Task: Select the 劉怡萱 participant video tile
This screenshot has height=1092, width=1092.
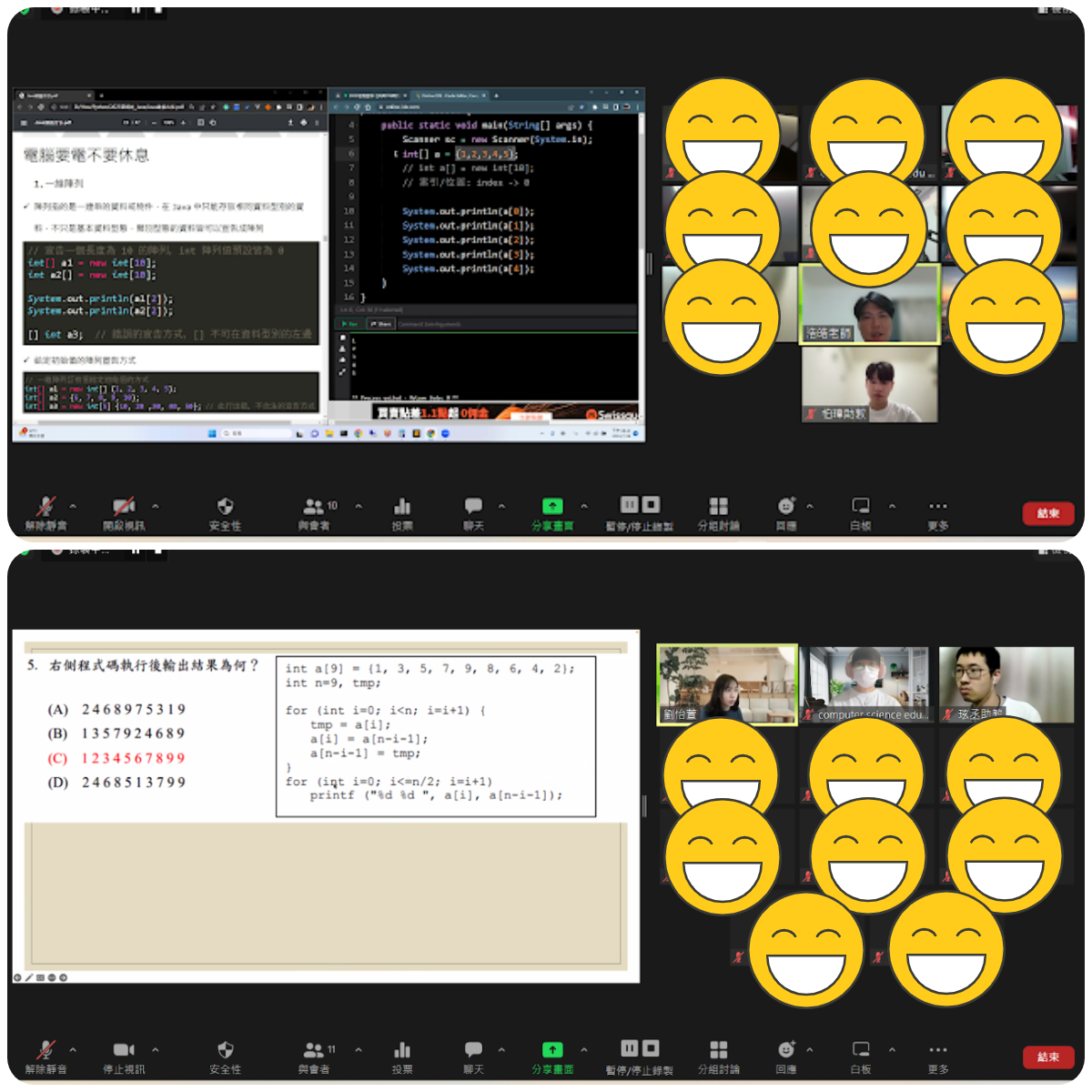Action: point(726,684)
